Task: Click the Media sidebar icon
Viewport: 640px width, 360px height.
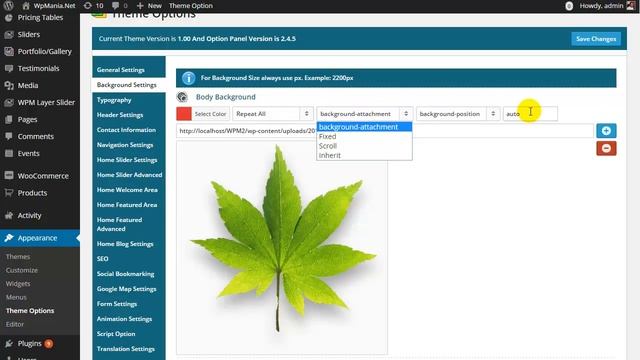Action: 9,85
